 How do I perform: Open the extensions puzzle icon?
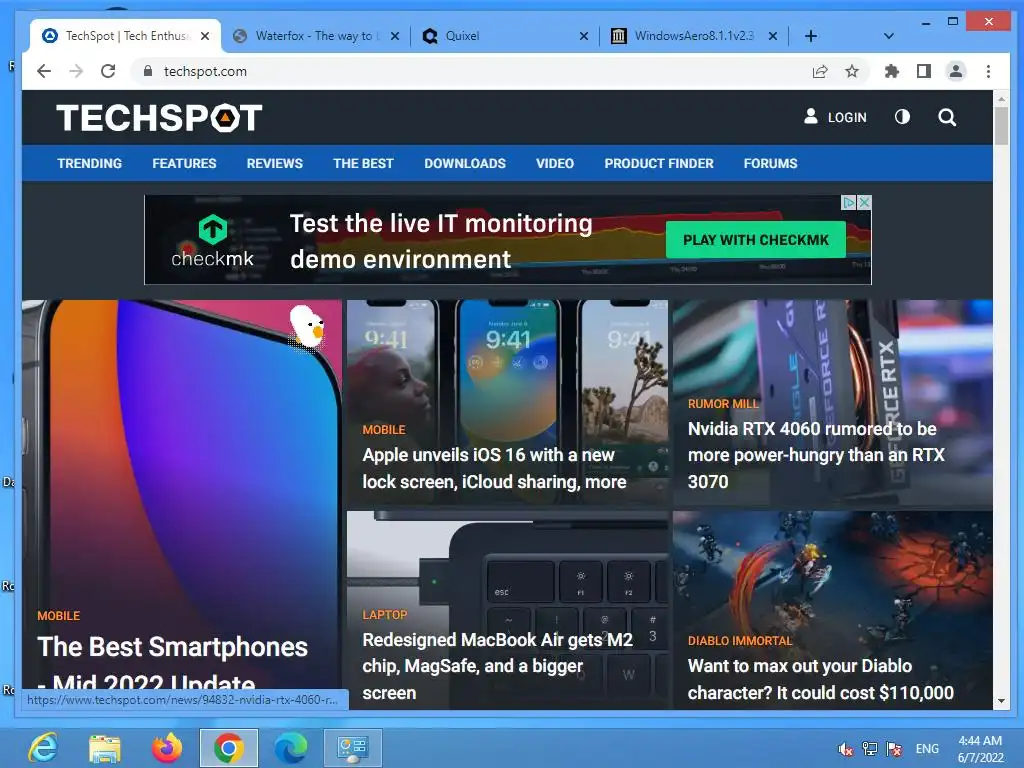click(x=891, y=71)
